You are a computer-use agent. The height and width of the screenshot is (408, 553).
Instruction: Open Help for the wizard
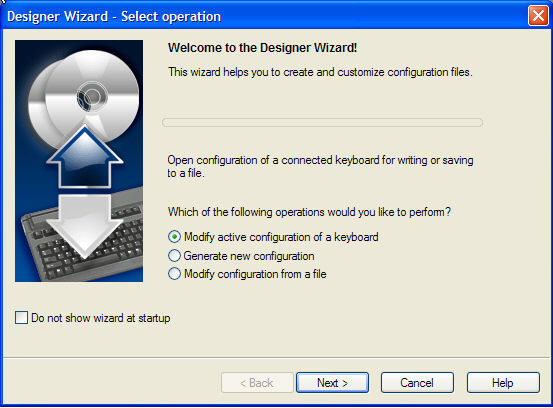(503, 383)
